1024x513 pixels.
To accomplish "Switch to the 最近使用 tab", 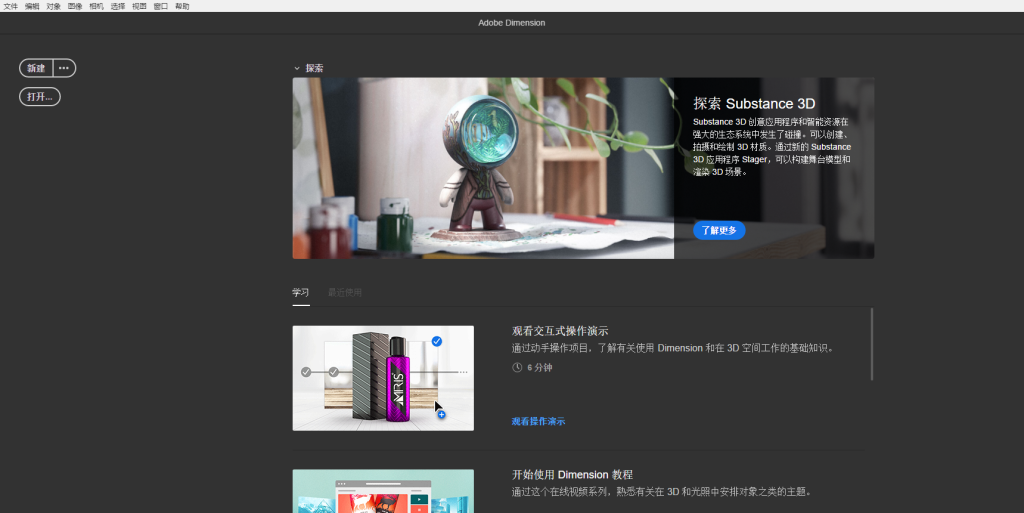I will coord(345,292).
